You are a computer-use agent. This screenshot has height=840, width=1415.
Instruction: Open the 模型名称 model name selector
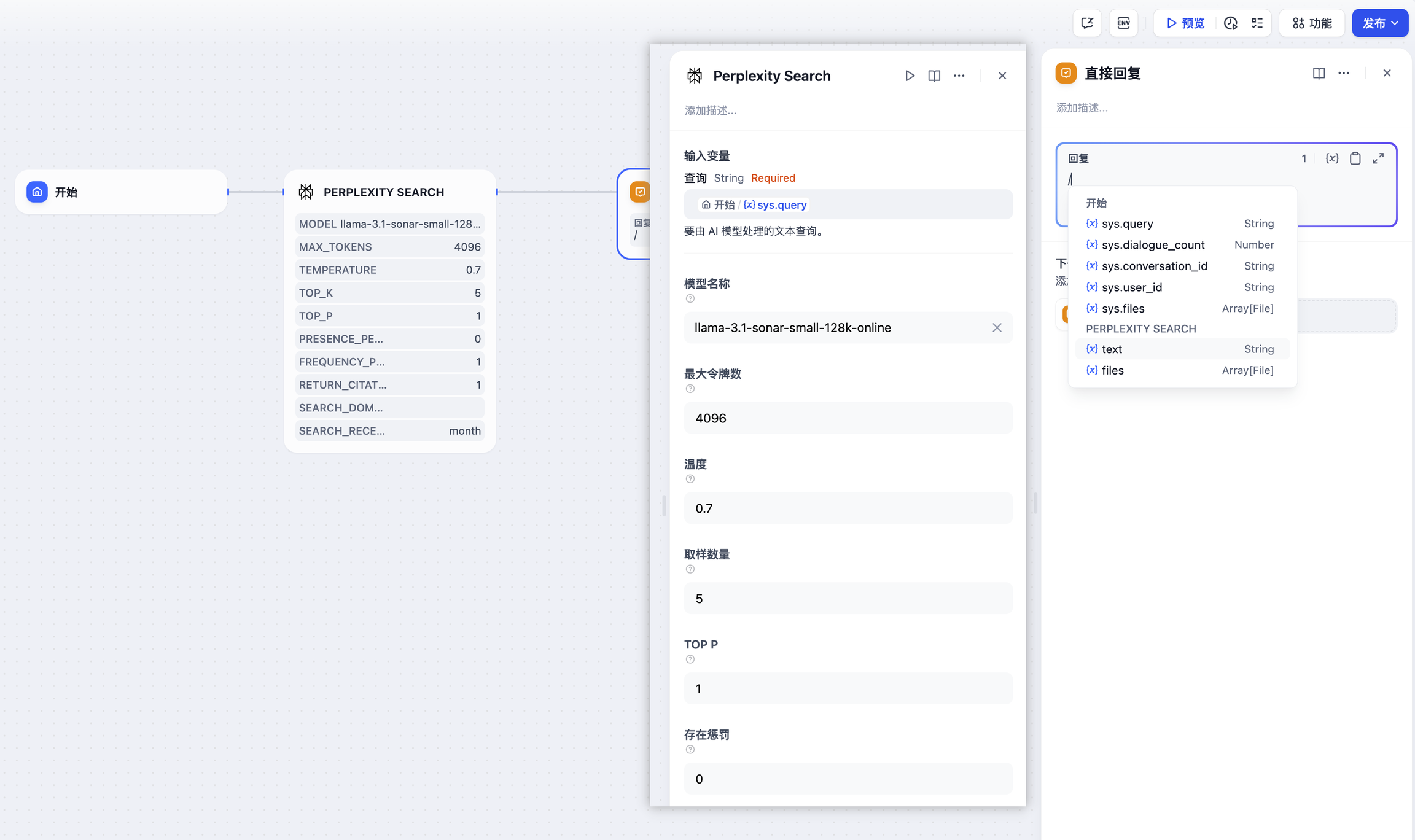835,328
